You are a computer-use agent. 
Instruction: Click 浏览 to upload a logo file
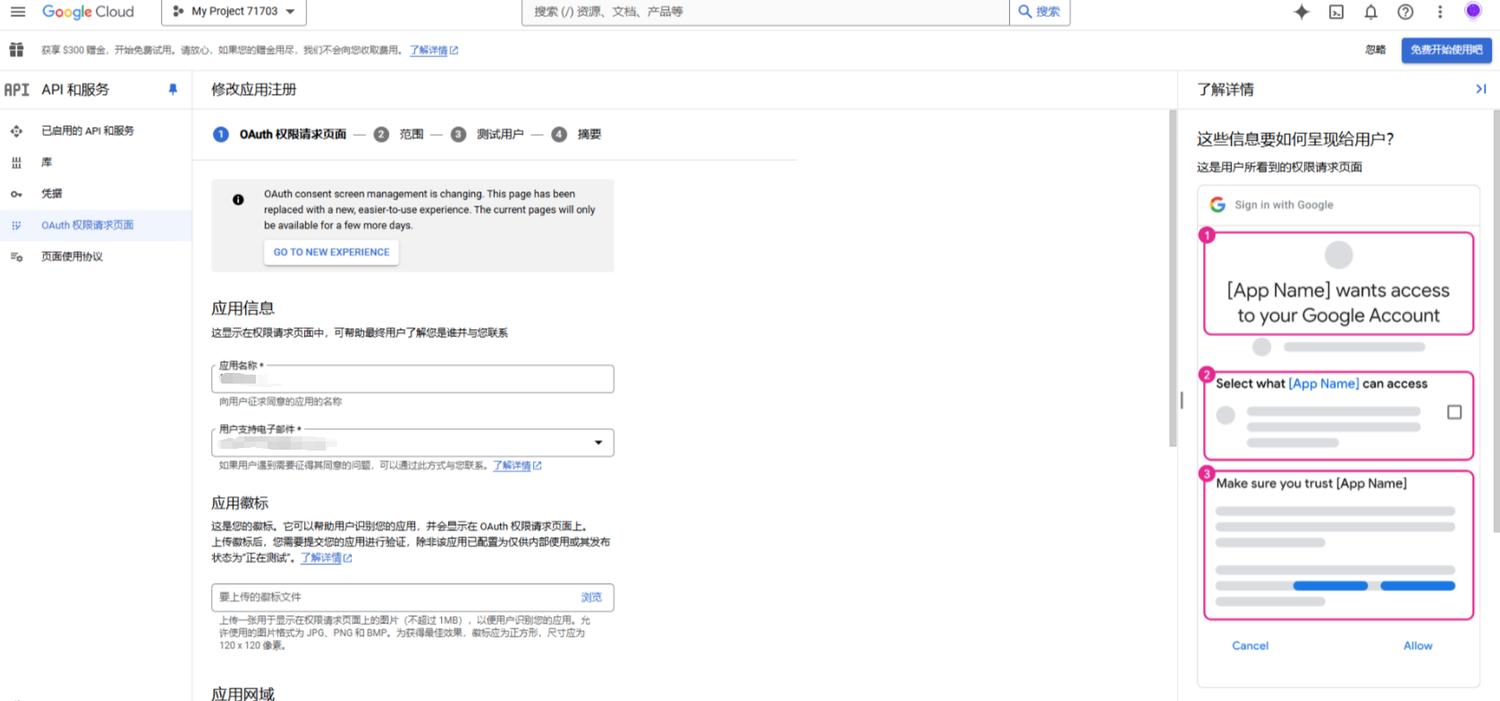pos(592,598)
